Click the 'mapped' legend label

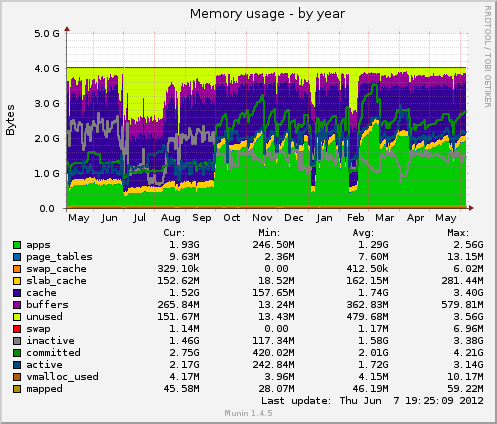tap(44, 389)
